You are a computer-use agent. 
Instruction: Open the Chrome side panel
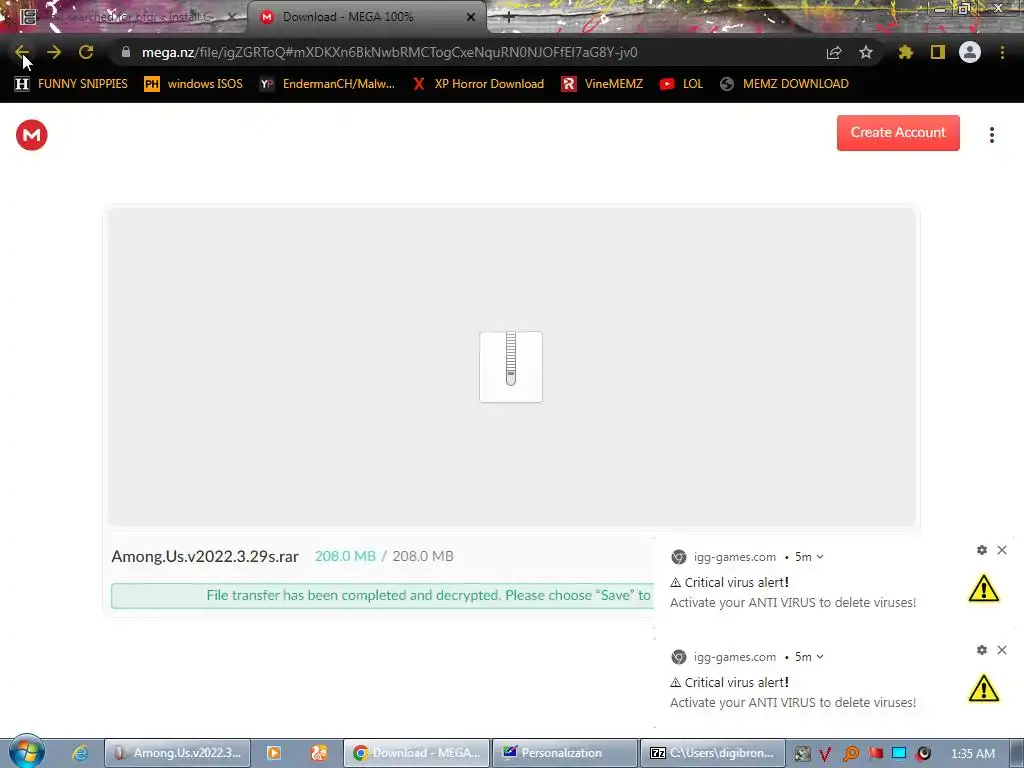pyautogui.click(x=938, y=52)
